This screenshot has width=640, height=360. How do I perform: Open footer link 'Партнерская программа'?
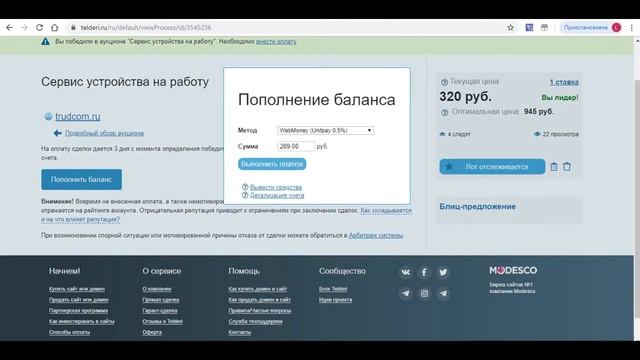click(78, 311)
